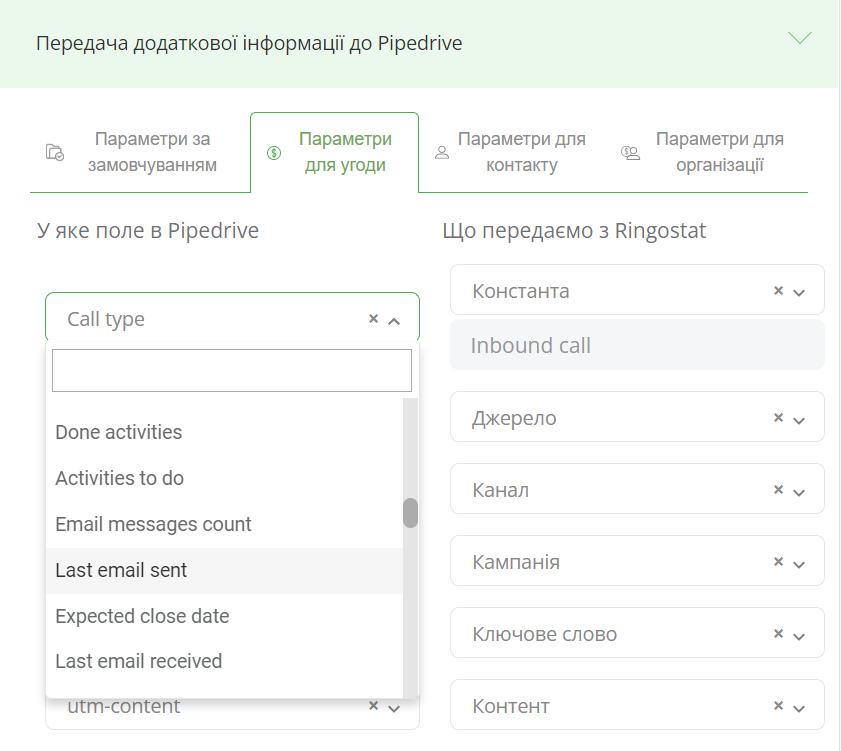Clear the Канал selection
Image resolution: width=841 pixels, height=751 pixels.
[x=778, y=489]
